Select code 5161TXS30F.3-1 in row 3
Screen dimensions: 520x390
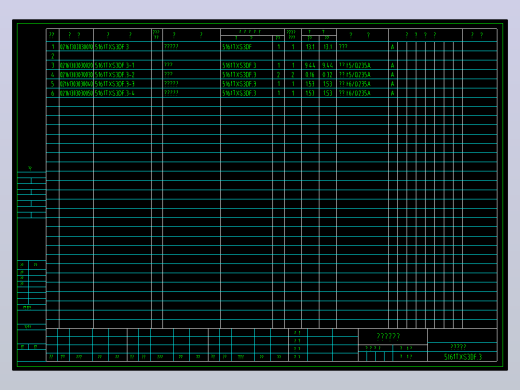coord(115,65)
